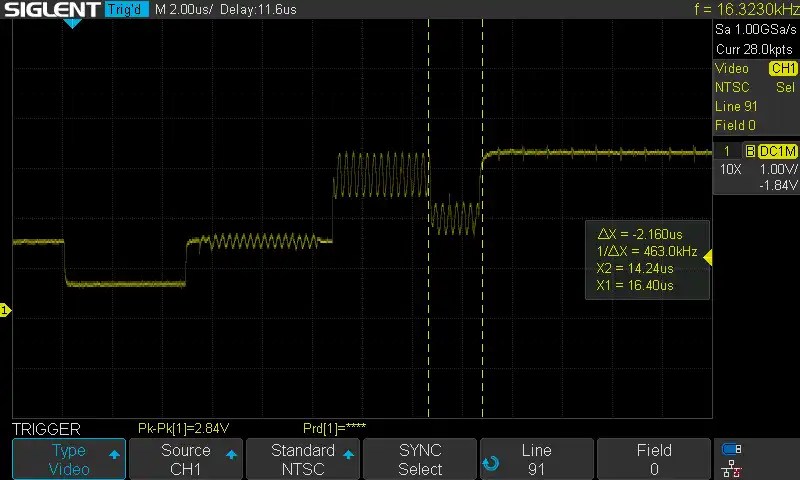
Task: Toggle the CH1 trigger source badge
Action: (781, 69)
